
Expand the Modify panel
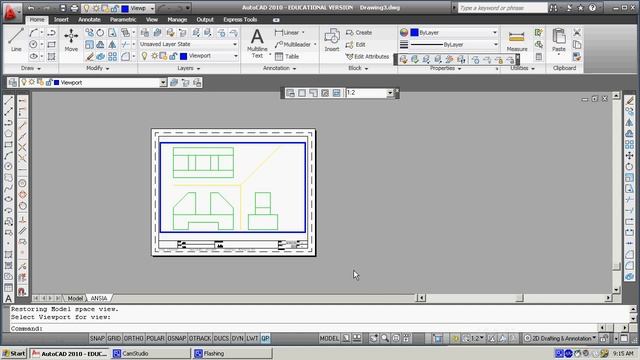click(98, 68)
